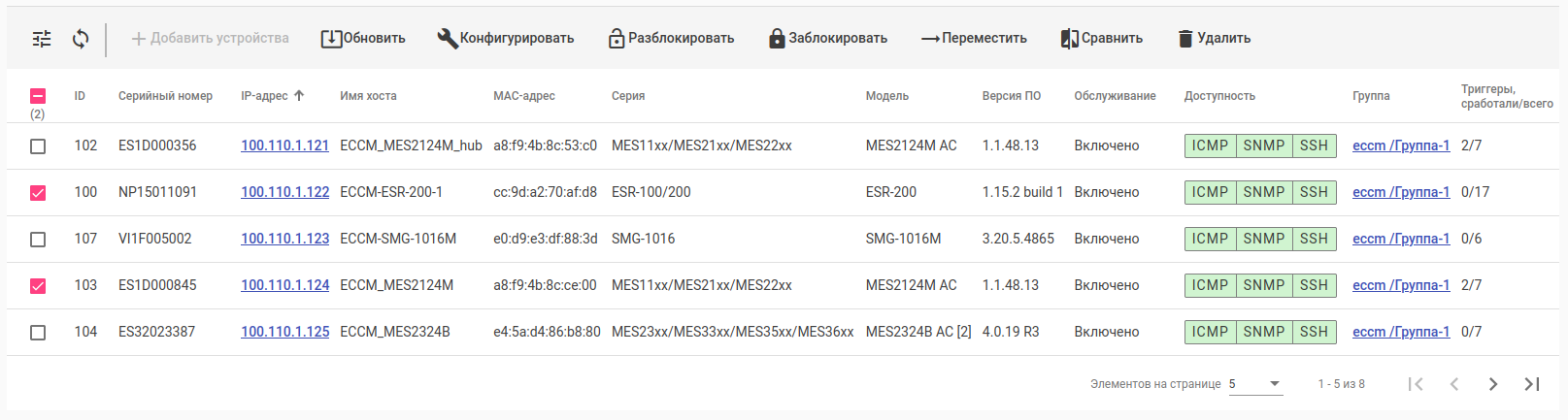
Task: Delete selected devices with the Удалить trash icon
Action: [x=1214, y=39]
